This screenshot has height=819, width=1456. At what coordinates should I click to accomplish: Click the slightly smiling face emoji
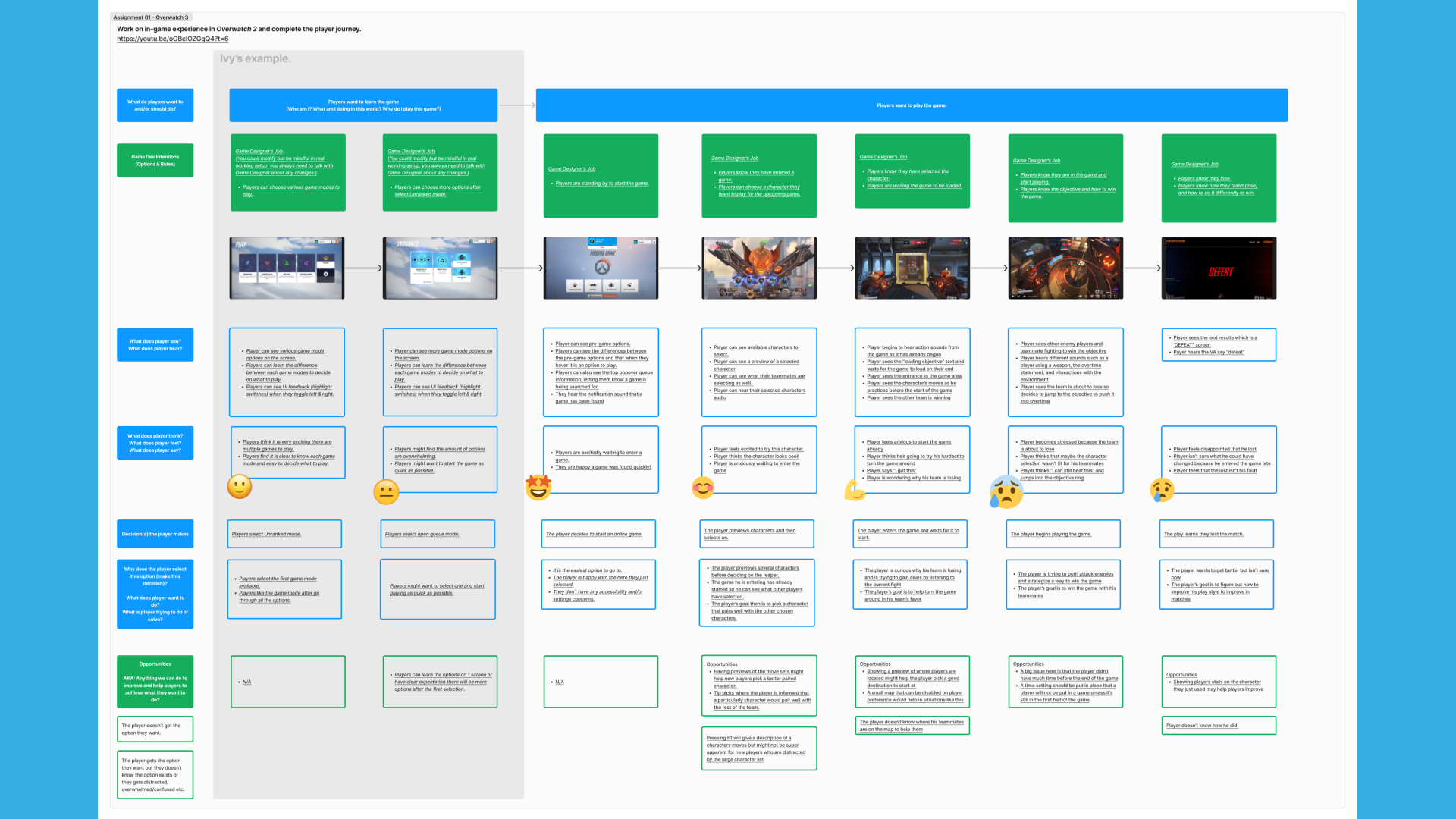pyautogui.click(x=240, y=487)
